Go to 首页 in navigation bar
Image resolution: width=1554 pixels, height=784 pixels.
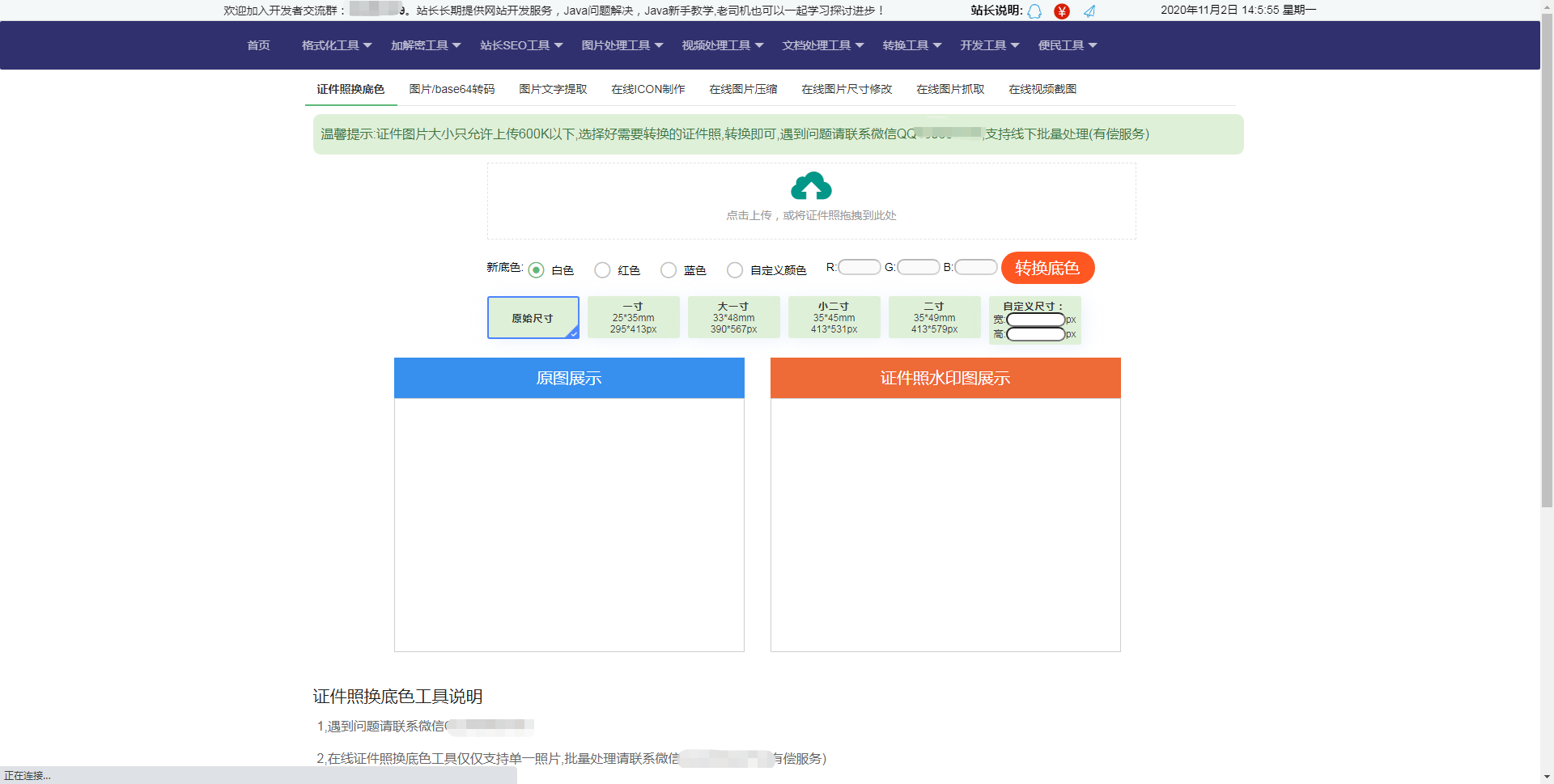(x=259, y=45)
